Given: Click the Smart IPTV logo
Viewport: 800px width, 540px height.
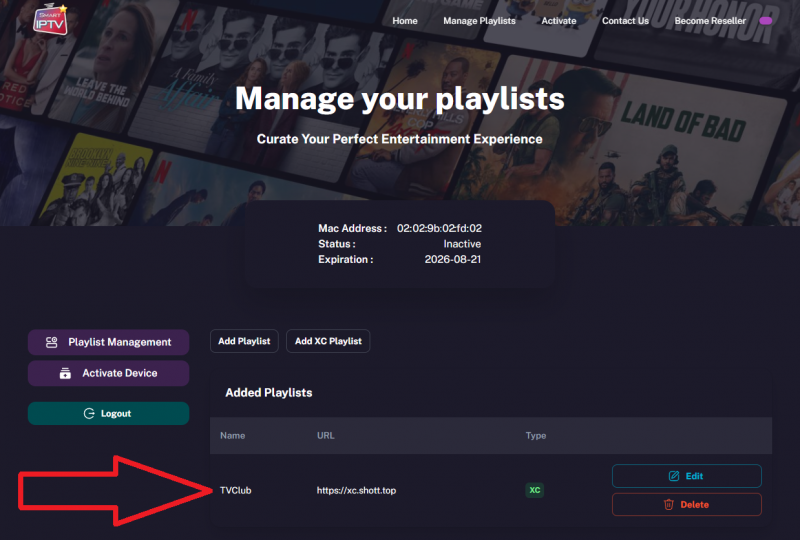Looking at the screenshot, I should pos(50,19).
